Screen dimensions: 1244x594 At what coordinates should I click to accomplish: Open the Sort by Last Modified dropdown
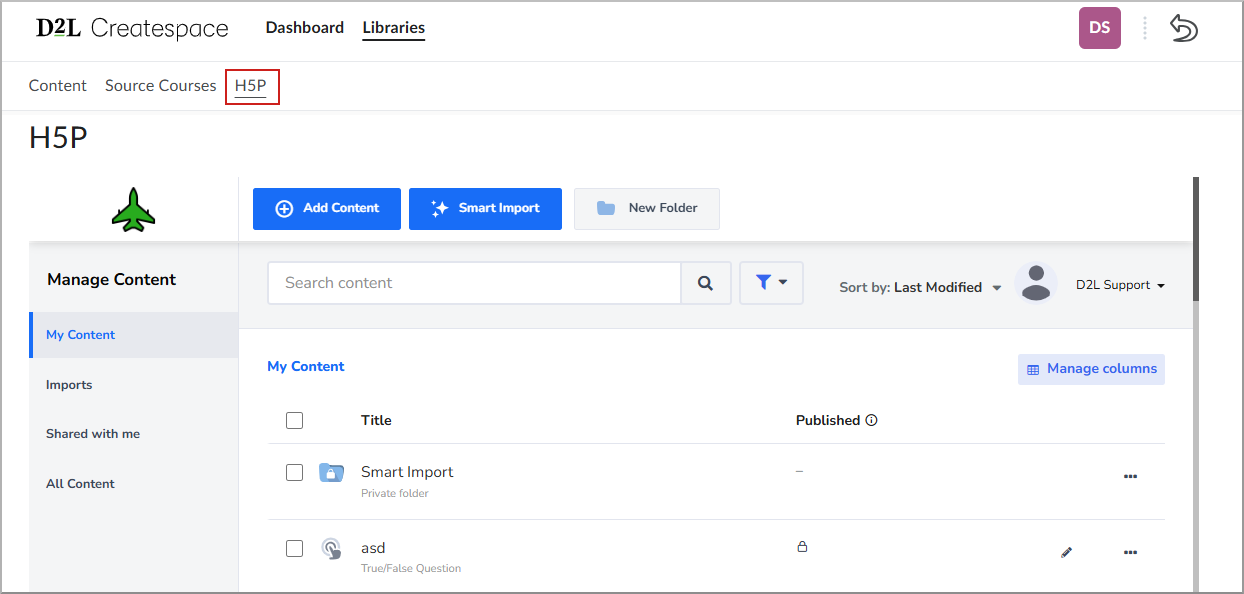920,287
